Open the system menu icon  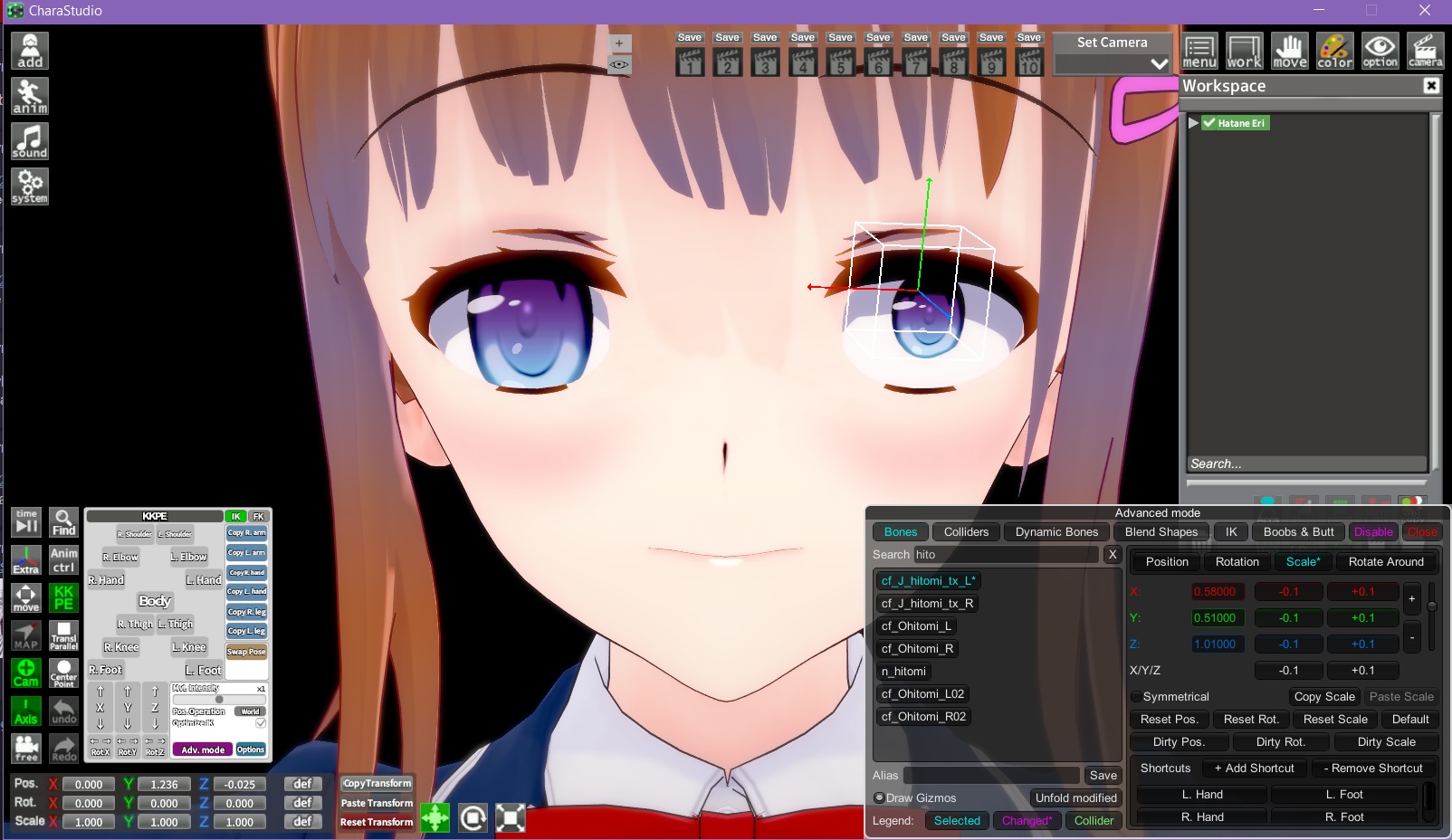(30, 186)
